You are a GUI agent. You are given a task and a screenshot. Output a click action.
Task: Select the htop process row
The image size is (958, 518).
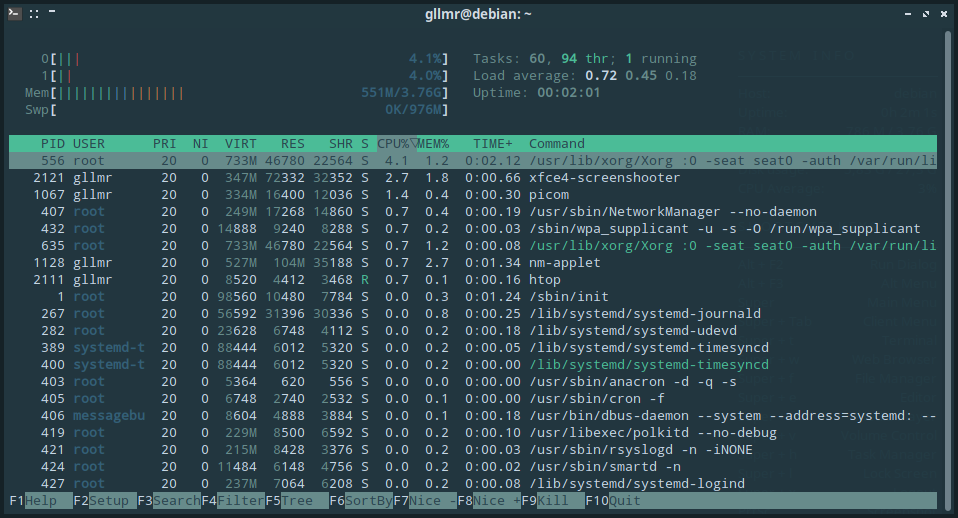[x=473, y=280]
